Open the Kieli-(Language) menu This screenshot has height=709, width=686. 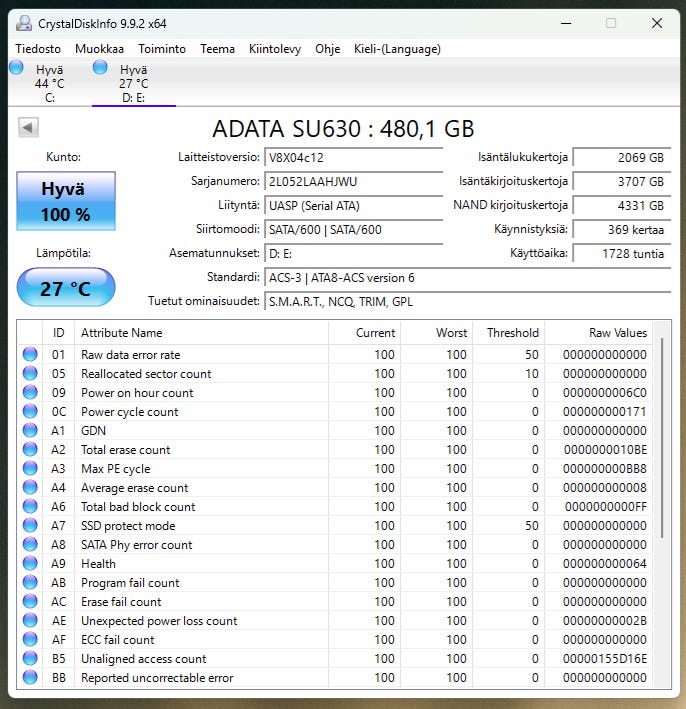(x=397, y=49)
